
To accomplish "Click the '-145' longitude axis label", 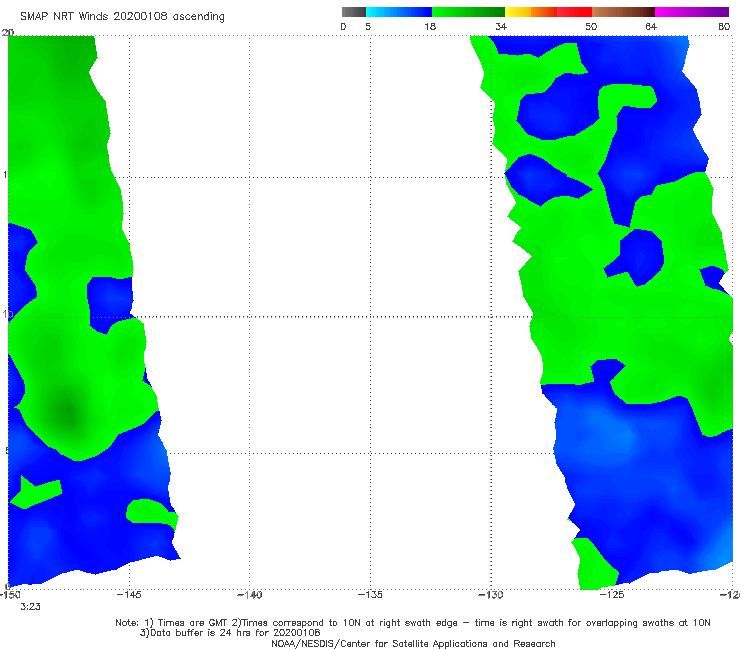I will click(x=129, y=595).
